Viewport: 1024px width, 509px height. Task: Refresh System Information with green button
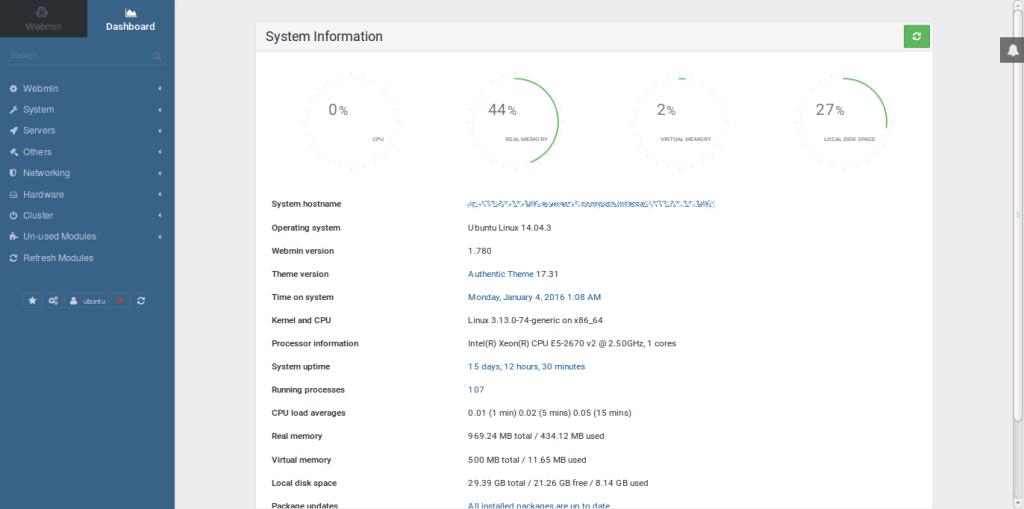click(916, 37)
